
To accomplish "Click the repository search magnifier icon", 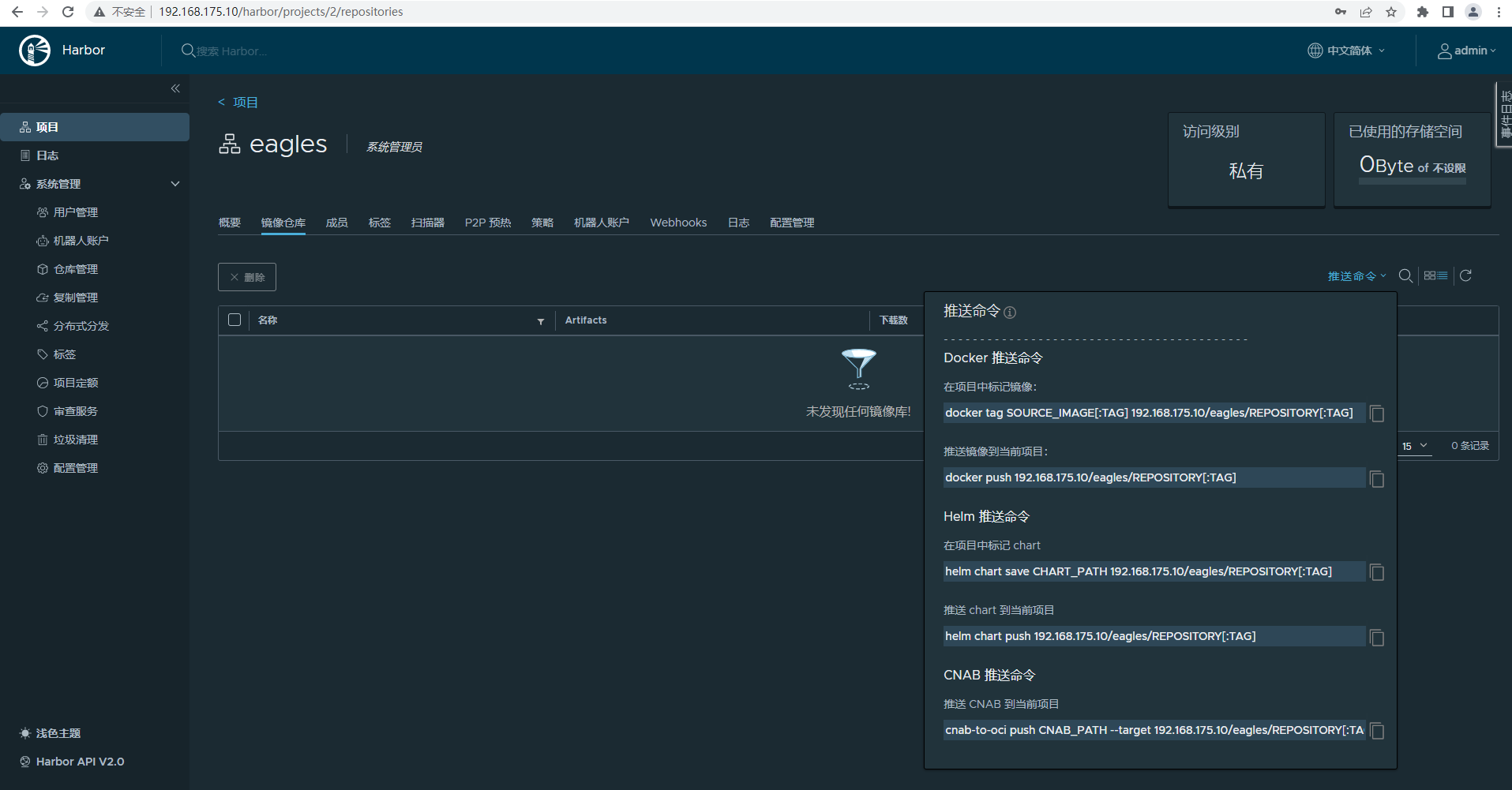I will point(1405,275).
